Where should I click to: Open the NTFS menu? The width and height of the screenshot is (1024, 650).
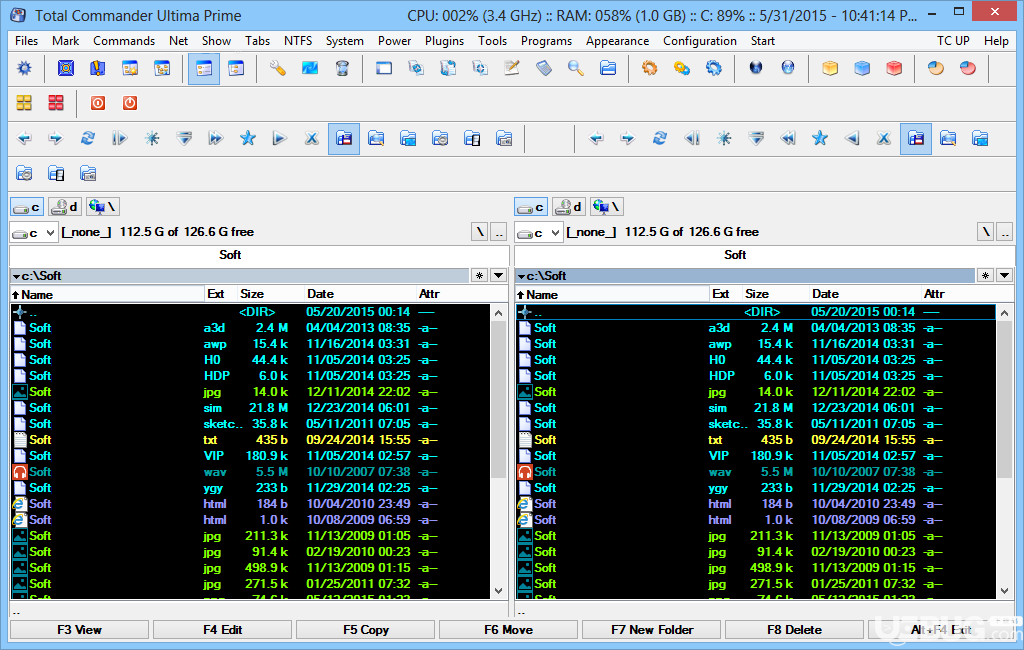pos(298,41)
